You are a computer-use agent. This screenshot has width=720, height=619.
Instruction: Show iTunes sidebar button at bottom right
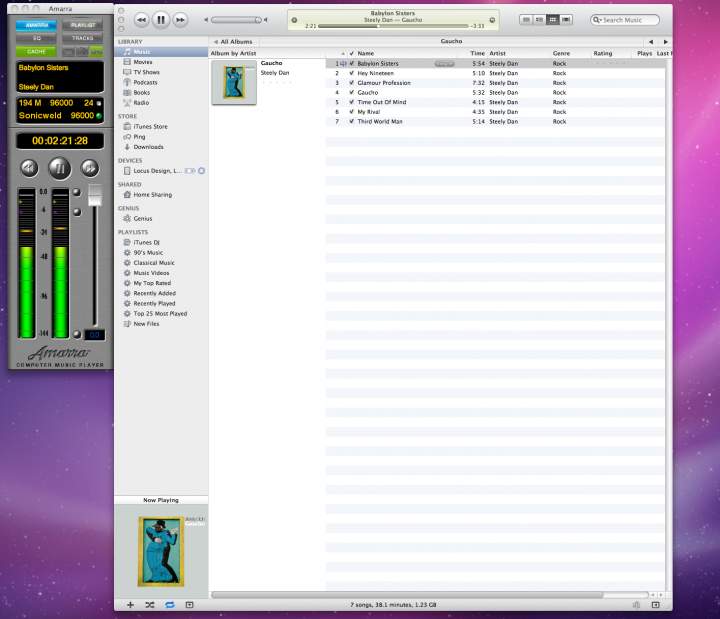[x=655, y=605]
